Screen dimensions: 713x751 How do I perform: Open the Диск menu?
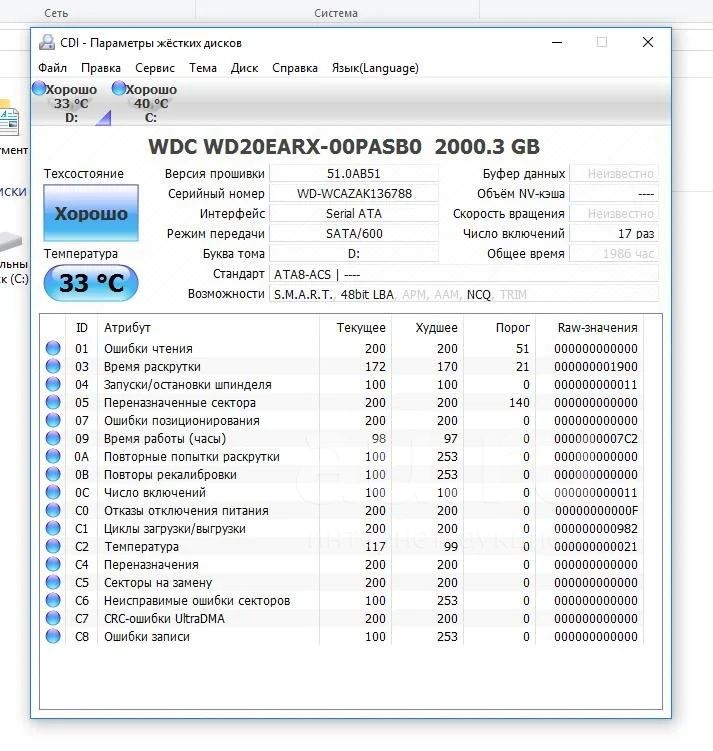click(x=244, y=68)
